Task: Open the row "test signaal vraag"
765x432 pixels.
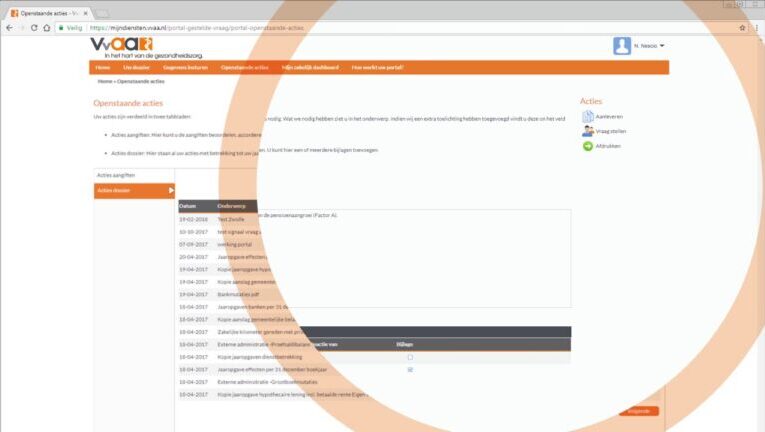Action: [239, 232]
